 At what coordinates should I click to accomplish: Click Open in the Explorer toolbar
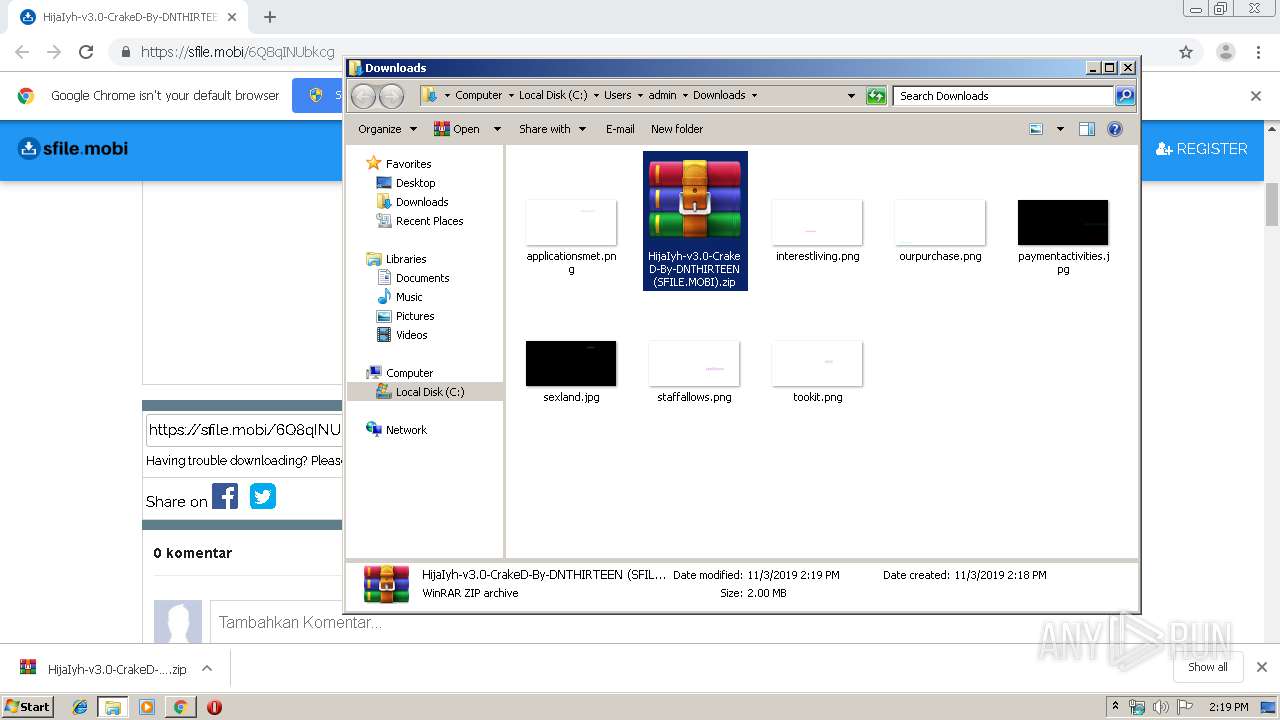click(457, 129)
